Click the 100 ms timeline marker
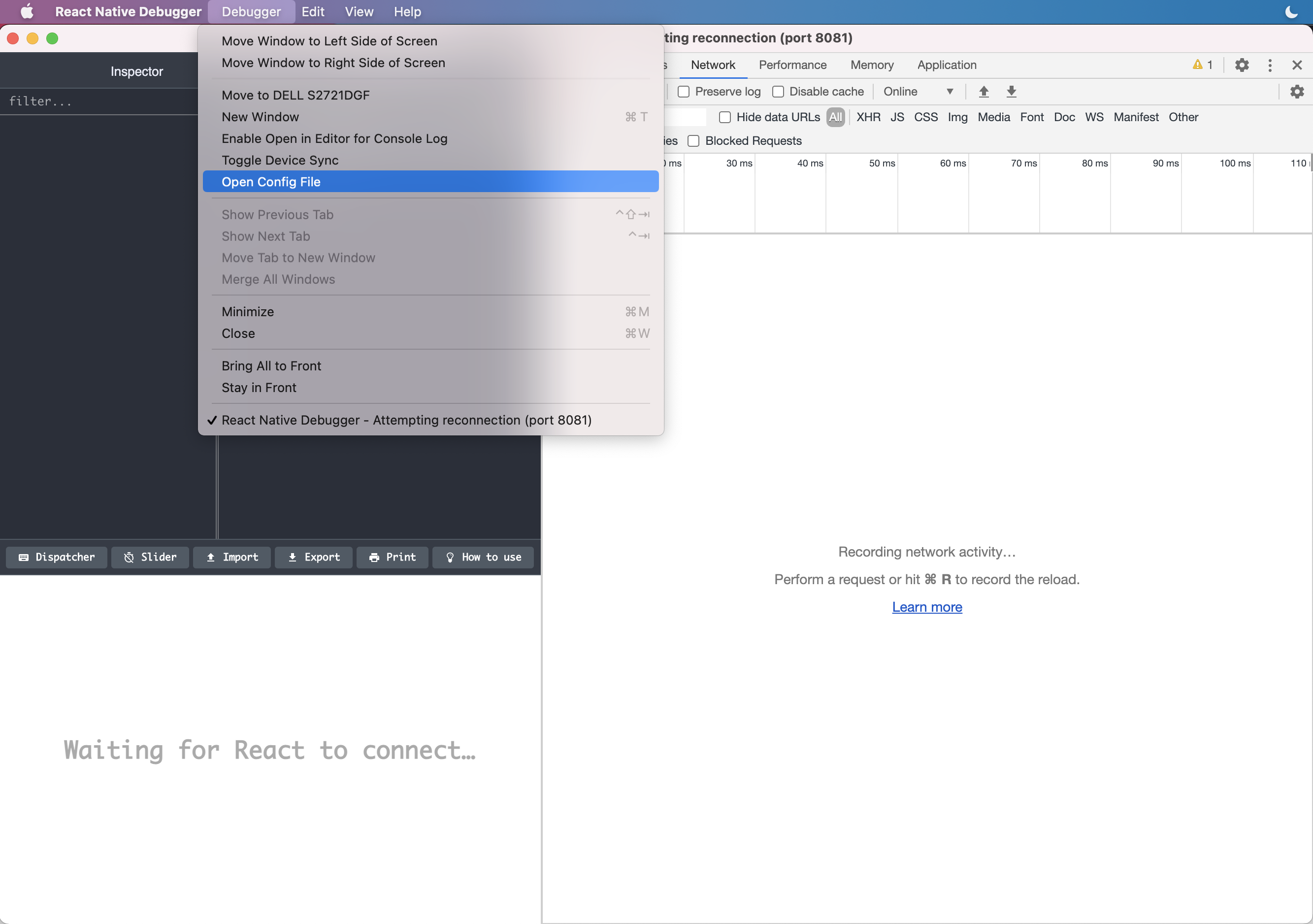This screenshot has height=924, width=1313. click(1235, 163)
